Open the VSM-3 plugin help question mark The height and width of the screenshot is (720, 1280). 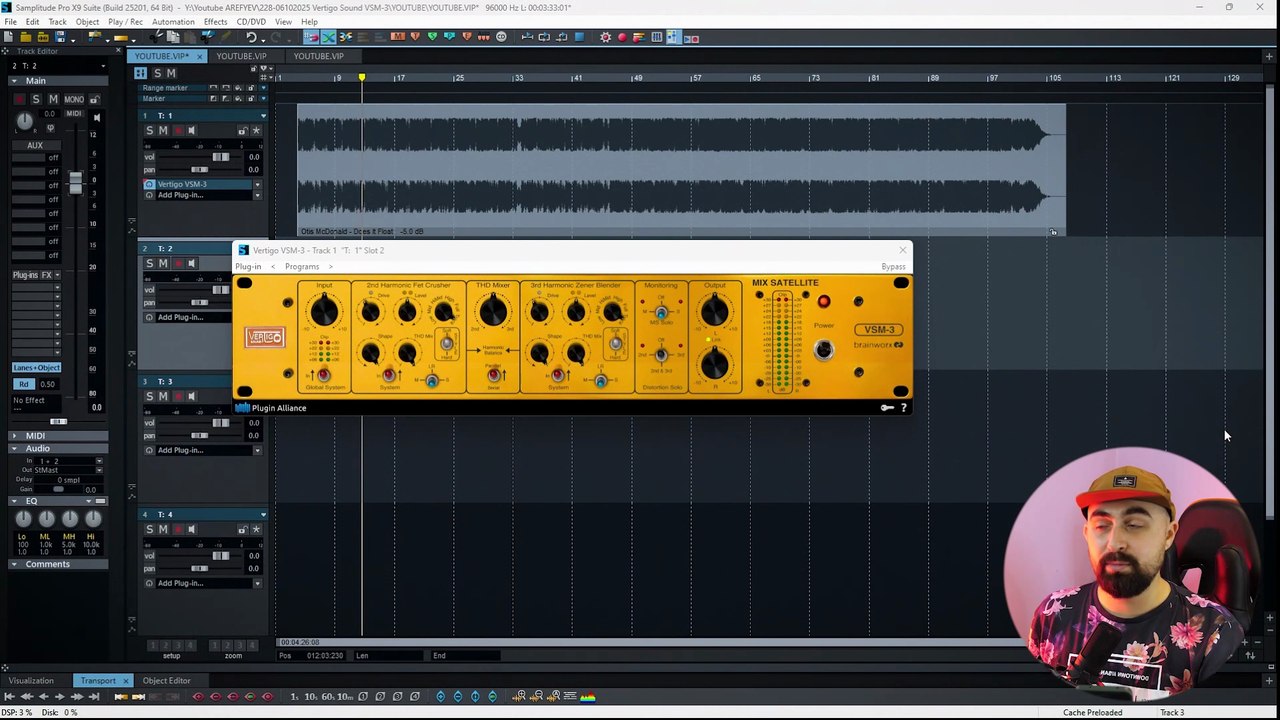[x=904, y=408]
